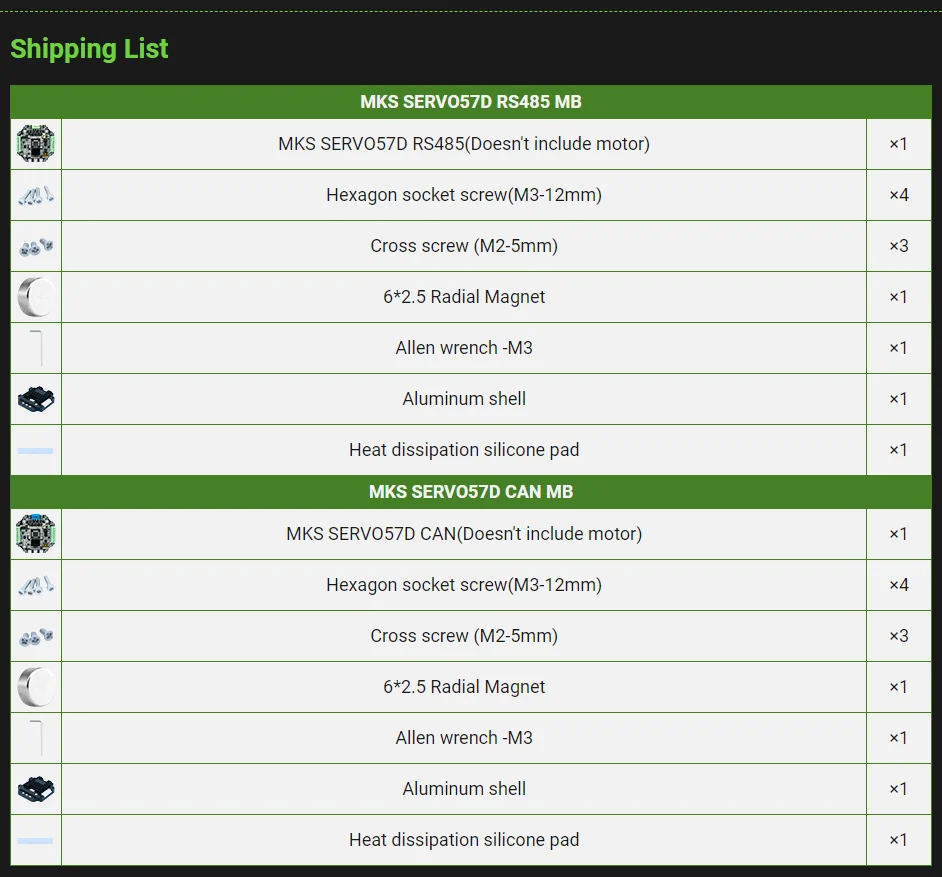This screenshot has height=877, width=942.
Task: Click 'Allen wrench -M3' under RS485 MB
Action: coord(464,348)
